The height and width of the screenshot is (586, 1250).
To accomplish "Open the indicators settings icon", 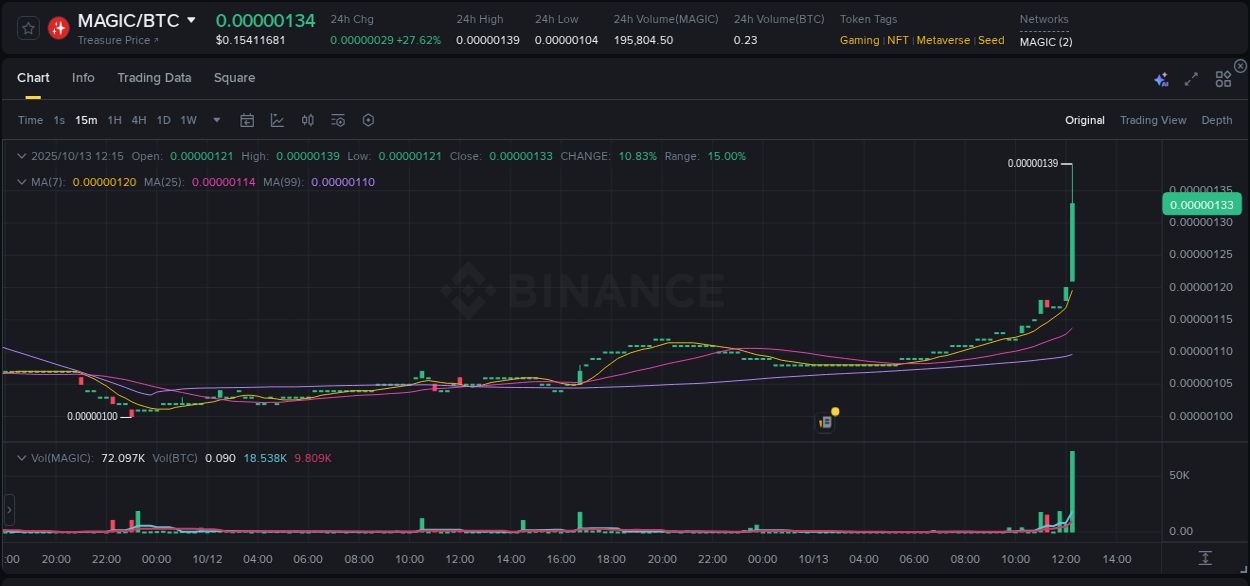I will [x=338, y=120].
